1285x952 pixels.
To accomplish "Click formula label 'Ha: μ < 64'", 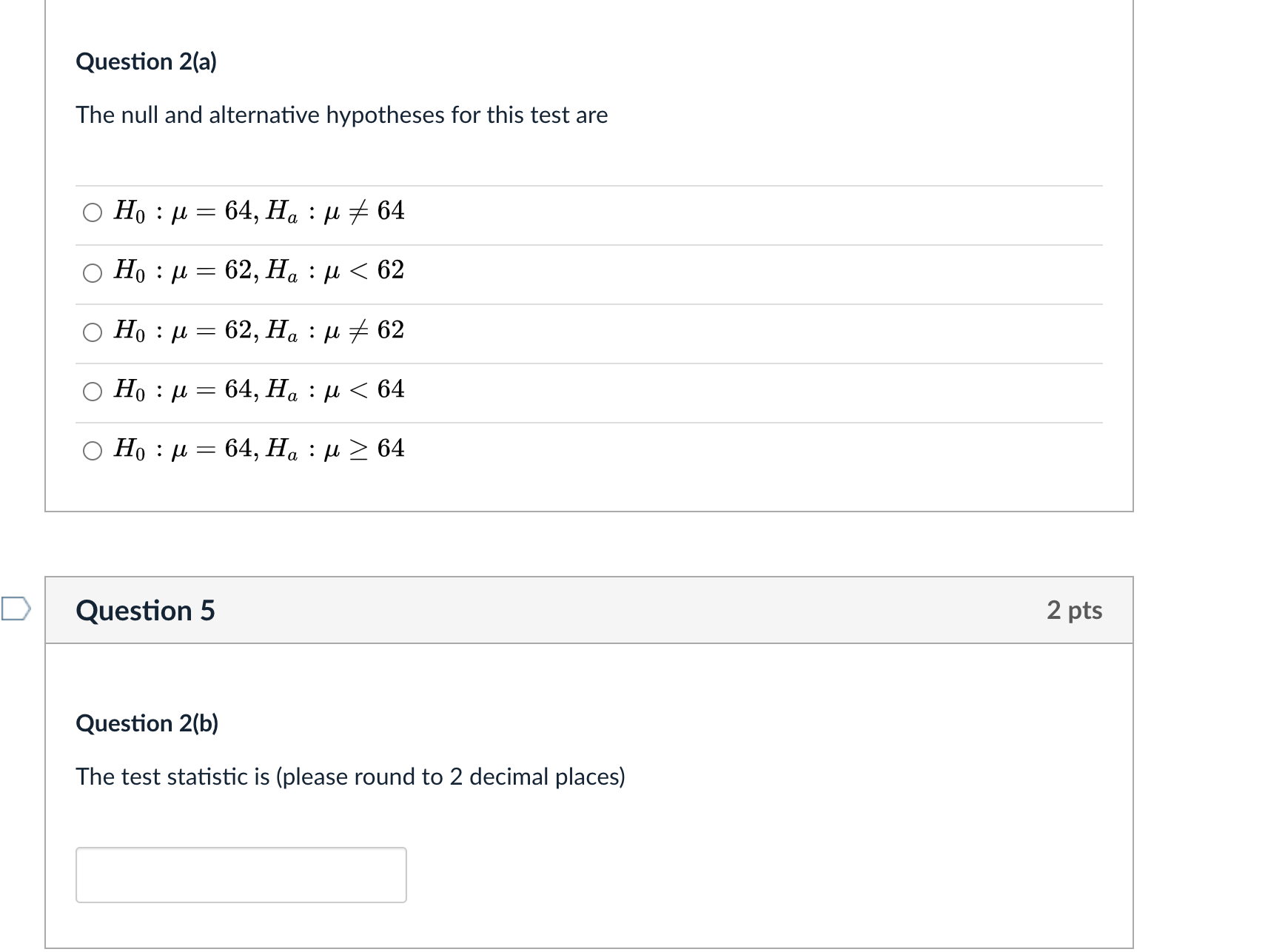I will click(335, 389).
